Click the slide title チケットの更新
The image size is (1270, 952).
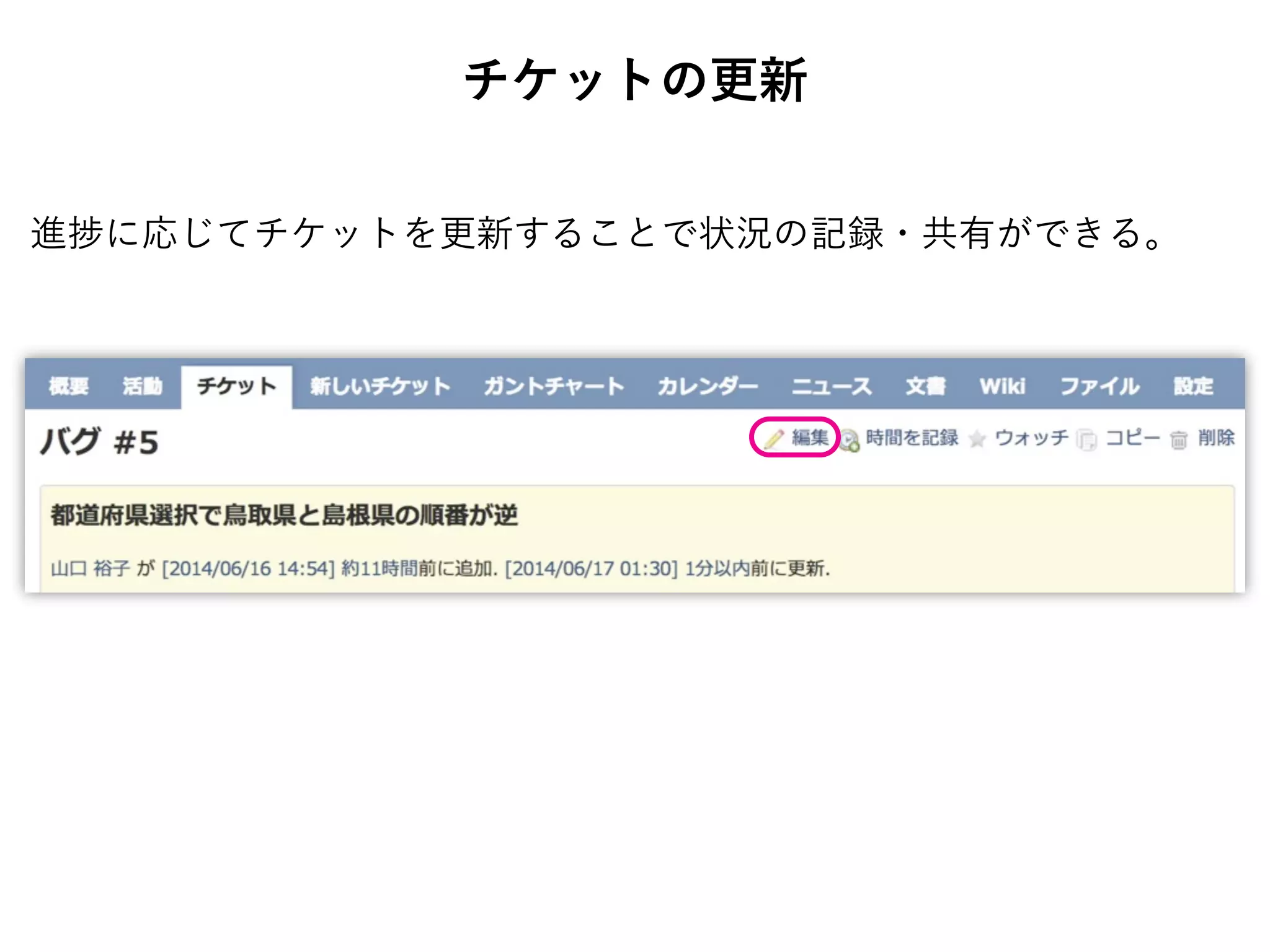point(636,80)
